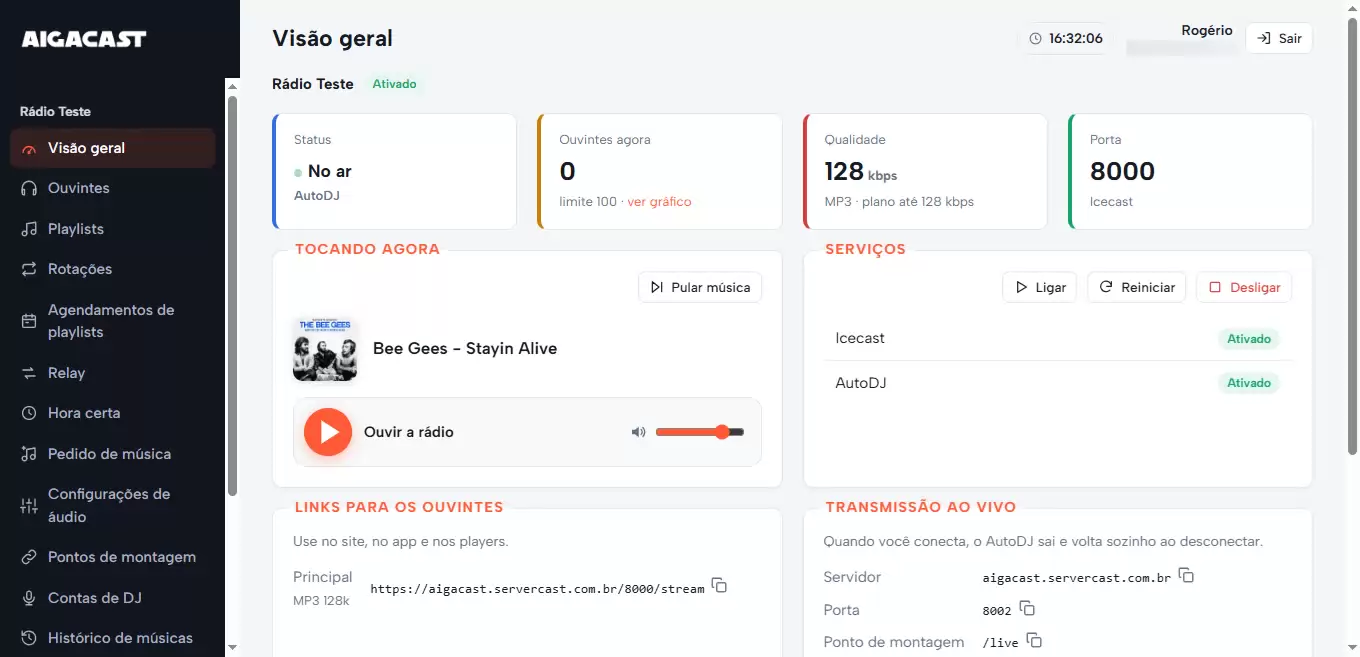Click the gauge icon beside Visão geral

(x=29, y=148)
